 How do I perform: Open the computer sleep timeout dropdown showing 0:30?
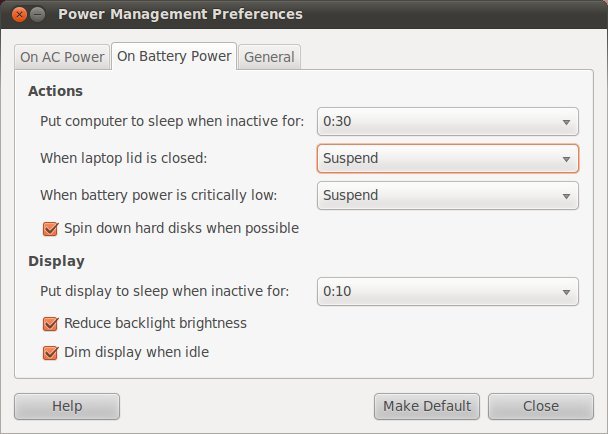tap(447, 122)
